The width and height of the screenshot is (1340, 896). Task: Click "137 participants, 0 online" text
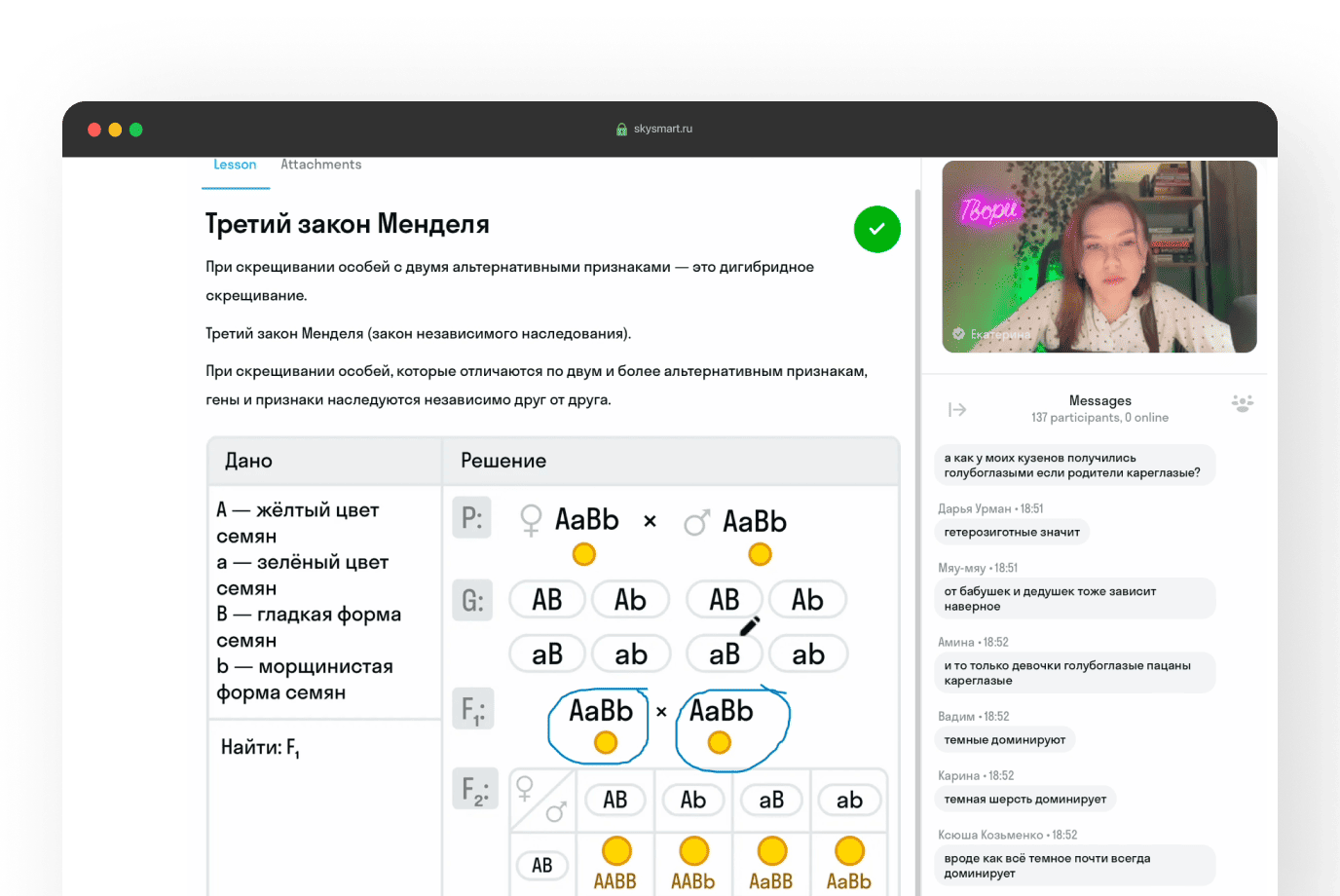[x=1100, y=418]
